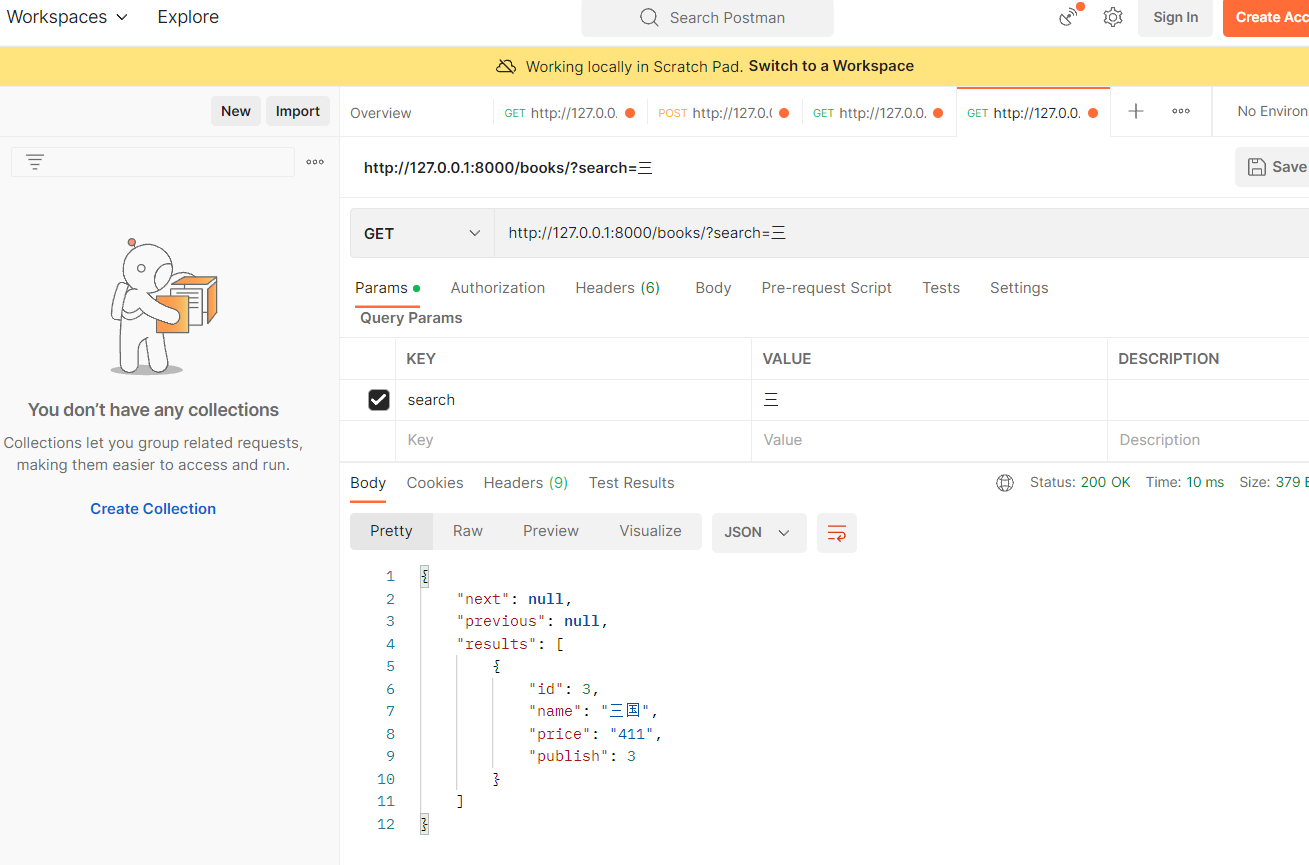Click the wrap lines icon in response
The height and width of the screenshot is (865, 1309).
coord(837,533)
